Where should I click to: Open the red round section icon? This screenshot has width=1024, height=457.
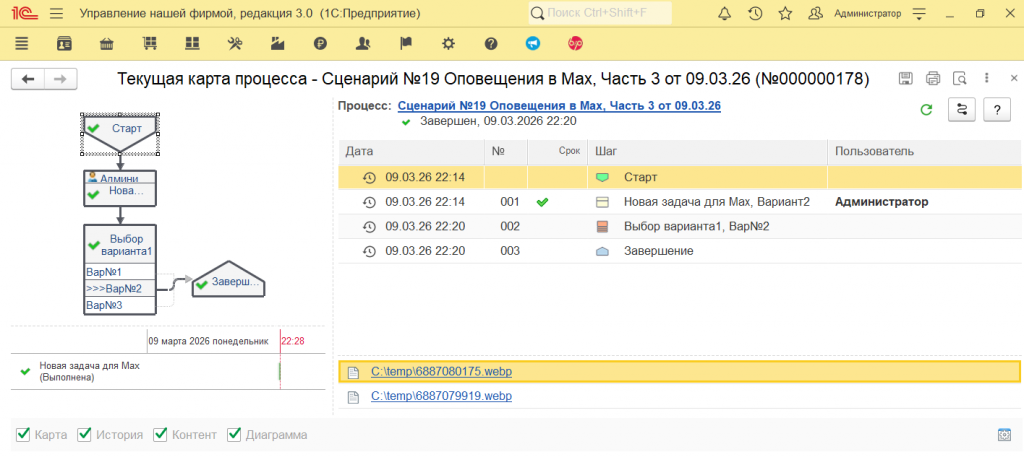(576, 44)
